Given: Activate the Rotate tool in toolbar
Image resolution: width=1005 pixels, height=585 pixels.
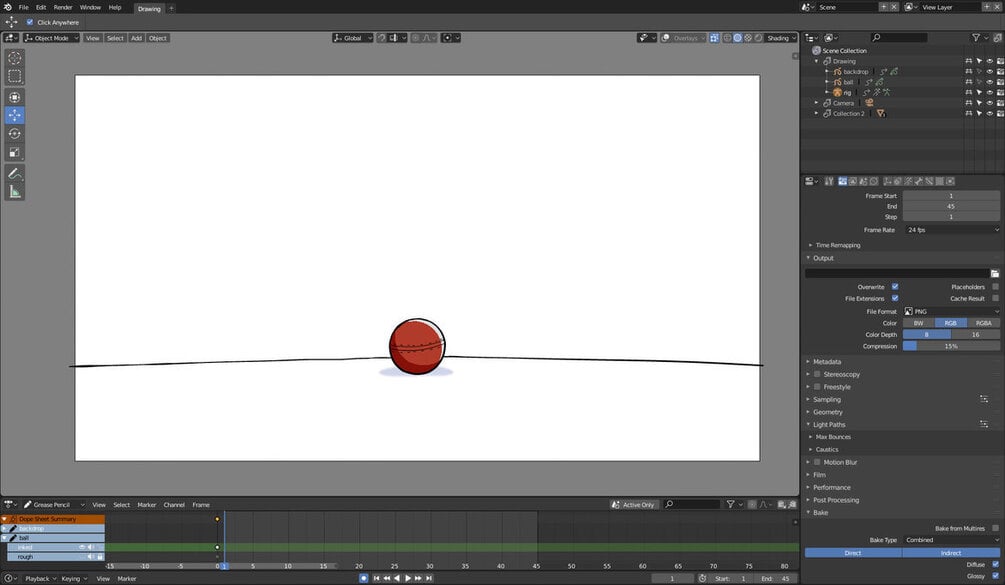Looking at the screenshot, I should pyautogui.click(x=14, y=134).
